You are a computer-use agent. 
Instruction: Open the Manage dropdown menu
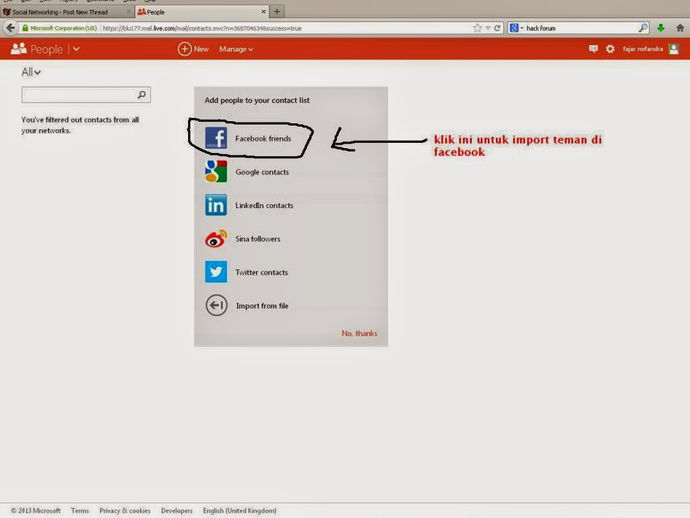[236, 49]
